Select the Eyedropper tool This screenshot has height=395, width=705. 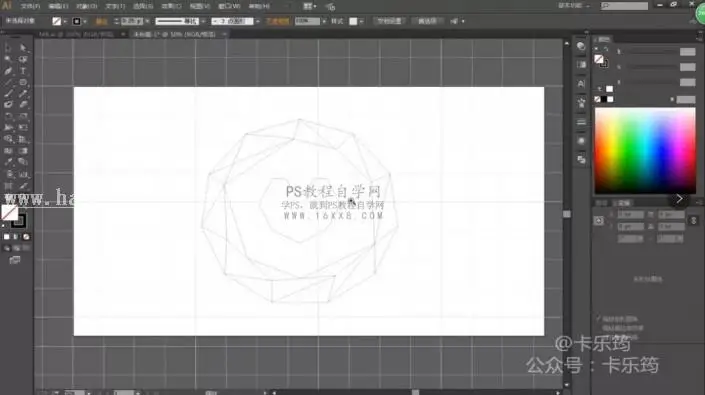click(8, 162)
